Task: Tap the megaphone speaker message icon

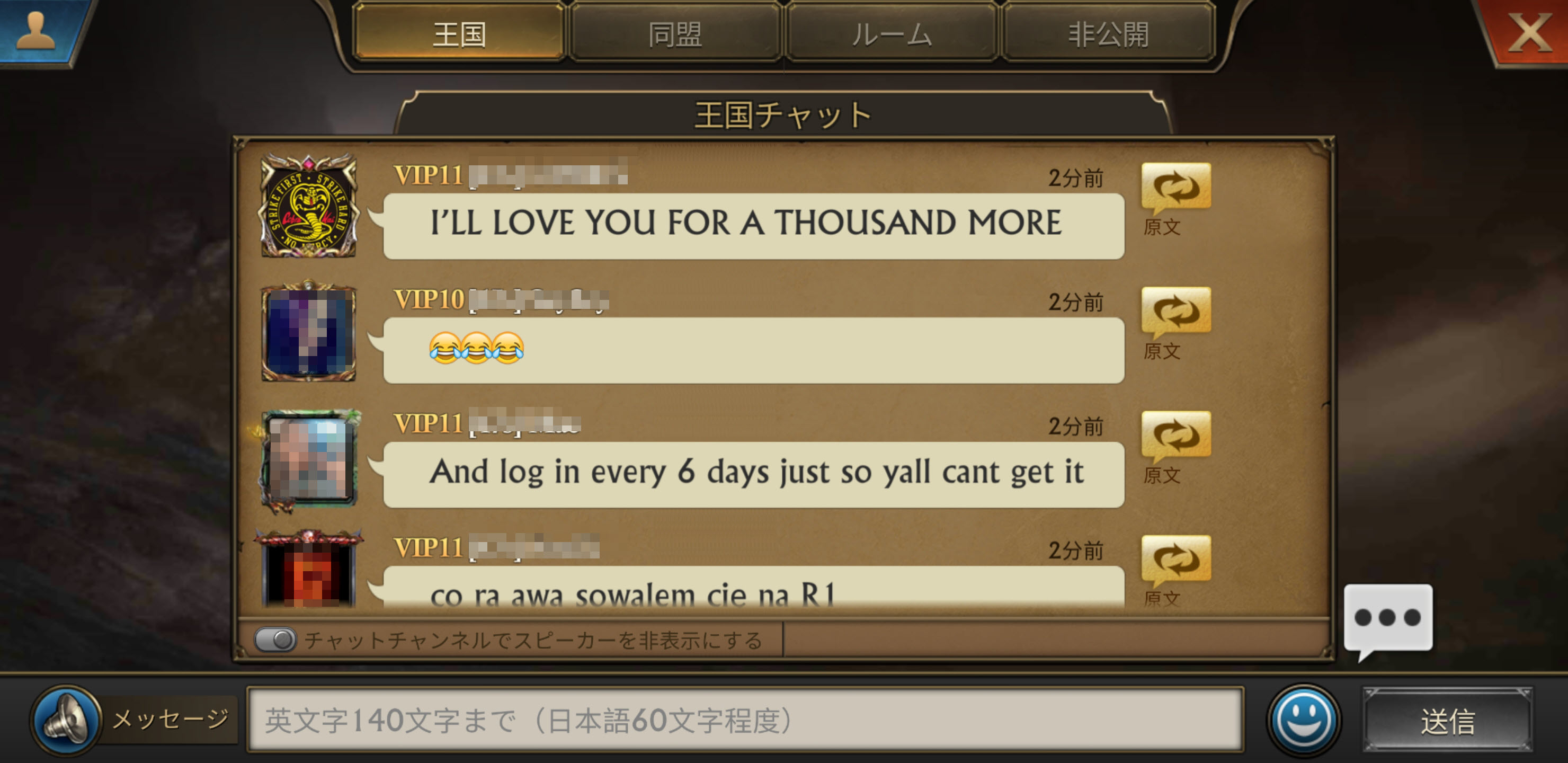Action: 66,721
